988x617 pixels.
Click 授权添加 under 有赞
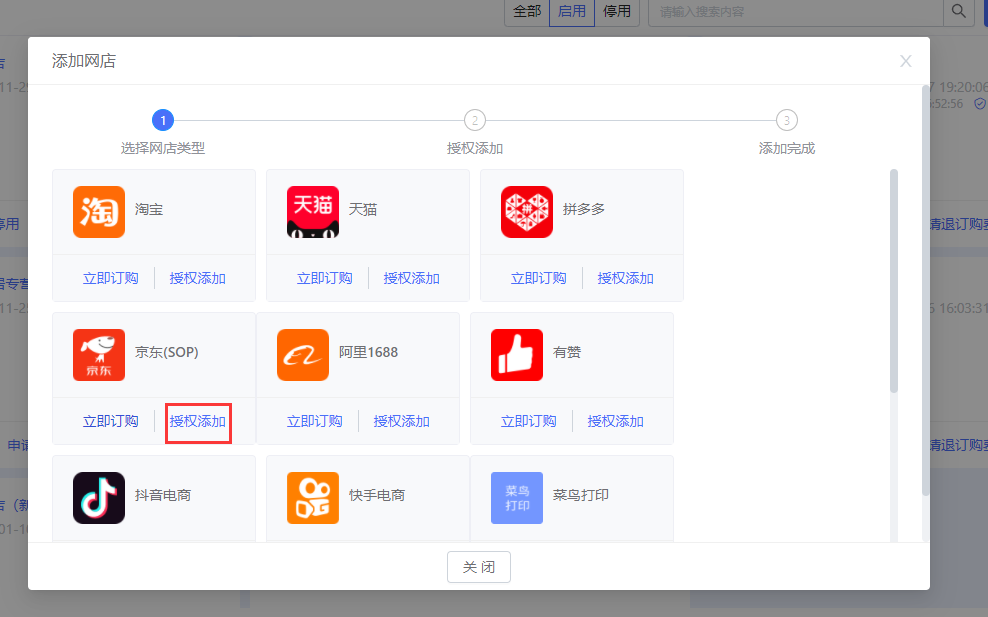click(x=615, y=421)
